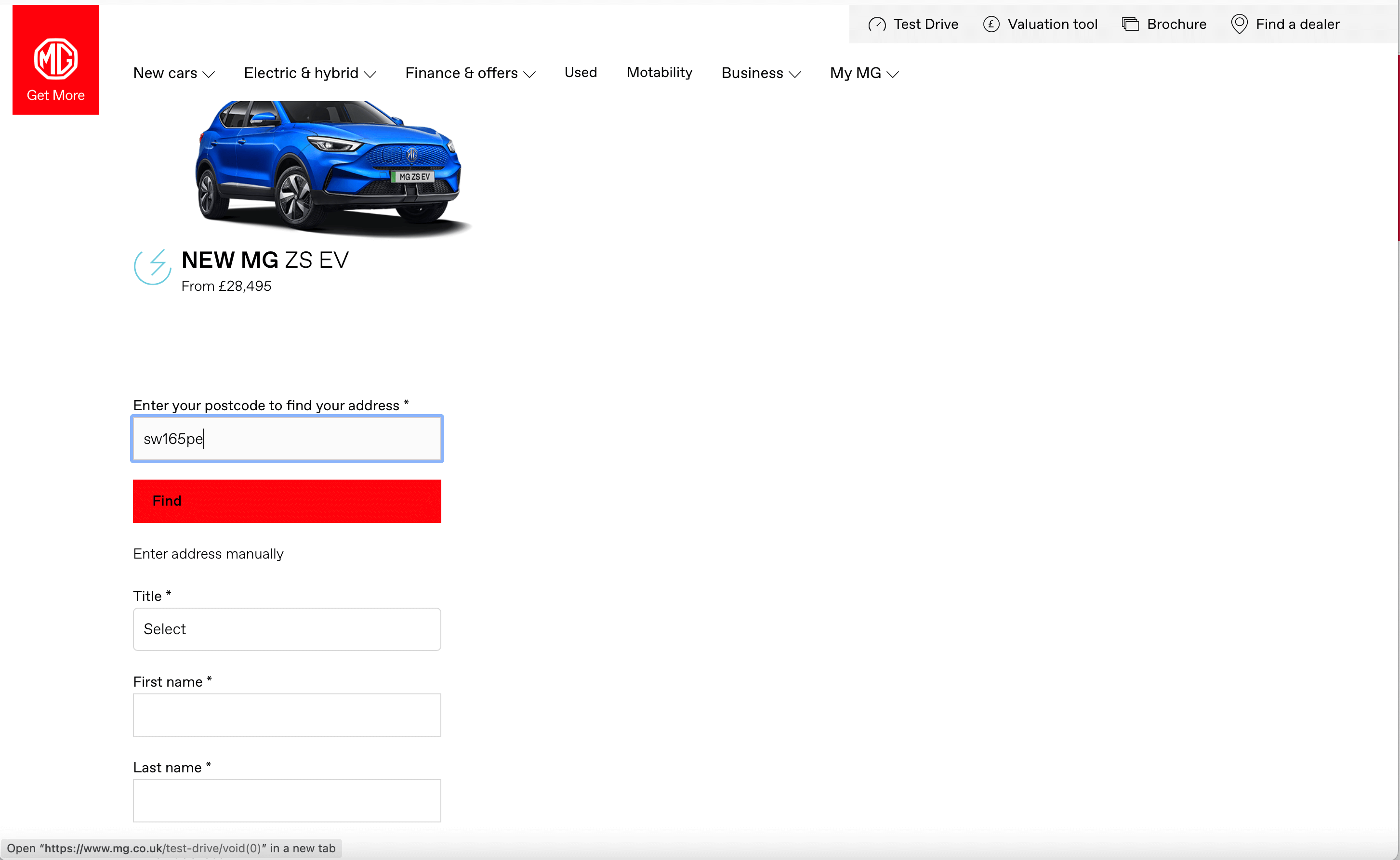Click the Valuation tool pound icon
This screenshot has height=860, width=1400.
point(991,25)
